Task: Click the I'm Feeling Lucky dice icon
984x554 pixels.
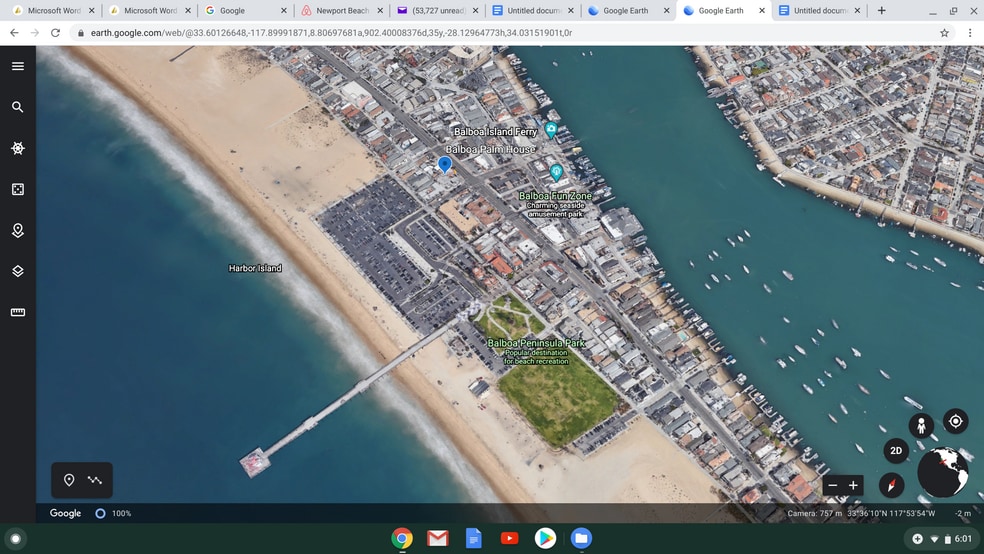Action: click(17, 189)
